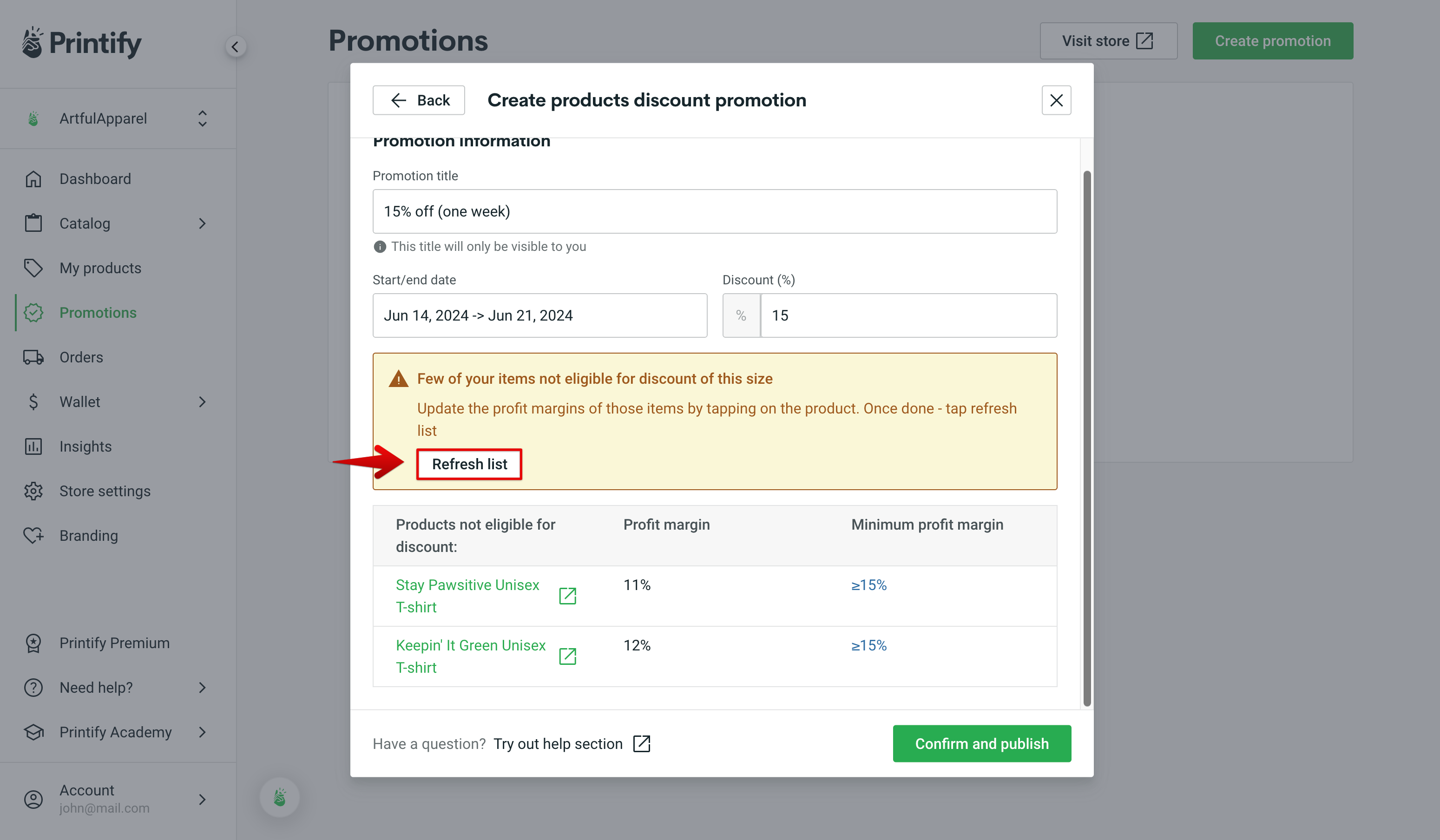Screen dimensions: 1440x840
Task: Select the Dashboard home icon
Action: pyautogui.click(x=34, y=178)
